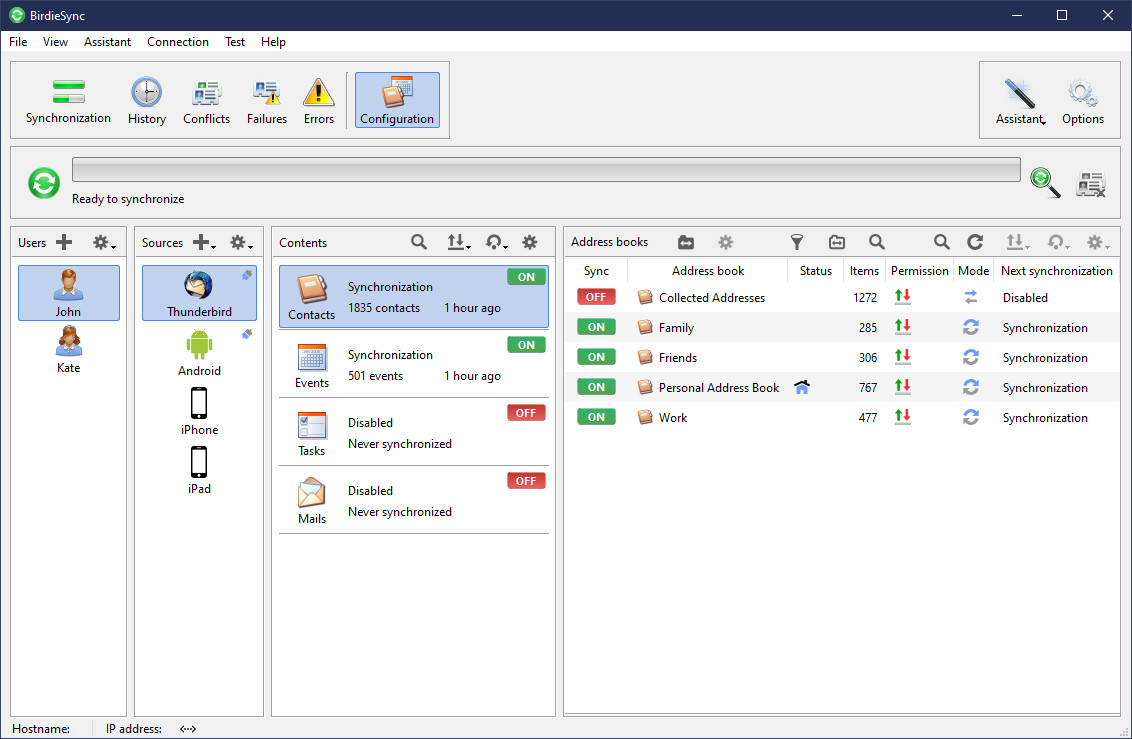
Task: Click the filter funnel icon in Address books
Action: click(x=797, y=242)
